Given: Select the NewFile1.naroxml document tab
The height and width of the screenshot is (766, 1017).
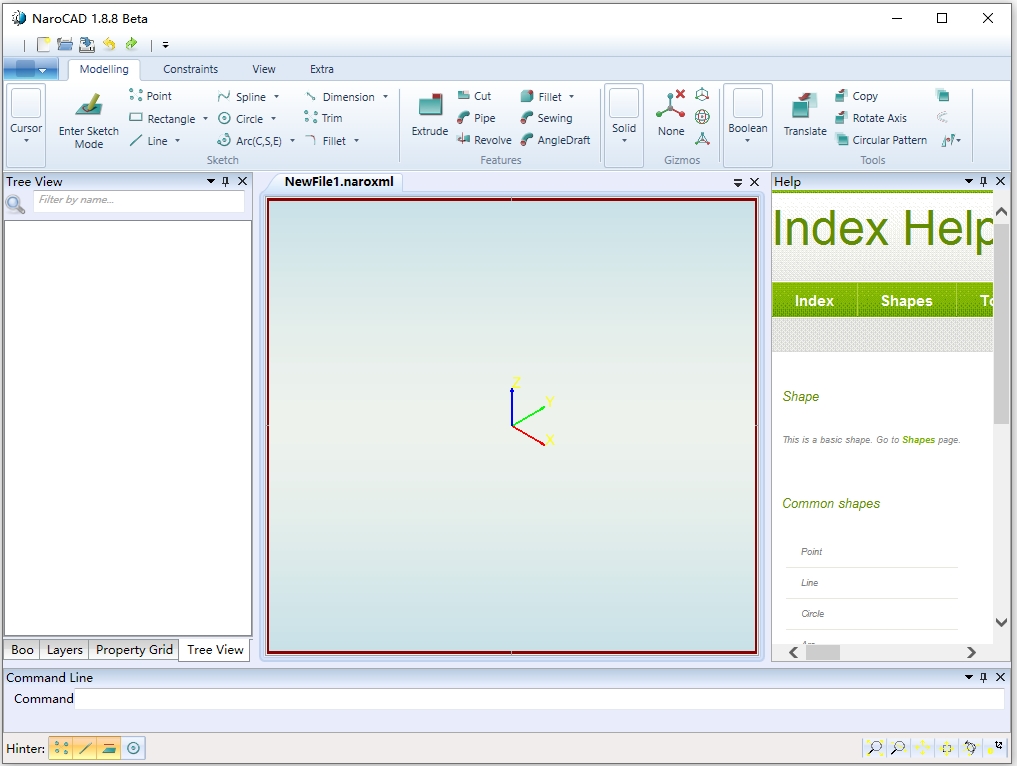Looking at the screenshot, I should coord(339,182).
